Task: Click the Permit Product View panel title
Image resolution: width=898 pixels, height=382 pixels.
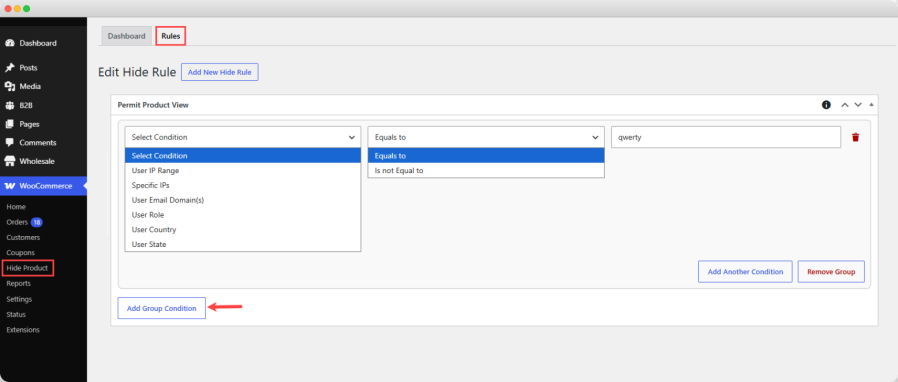Action: point(153,105)
